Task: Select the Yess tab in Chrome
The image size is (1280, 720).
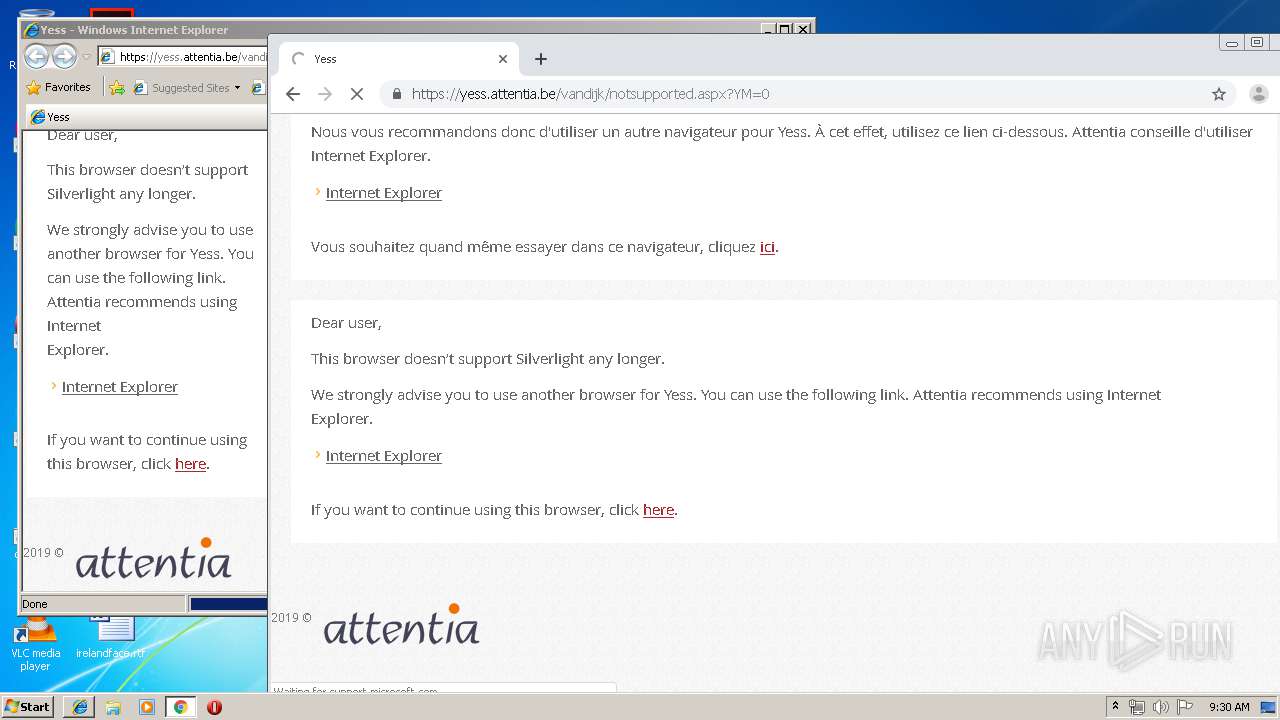Action: 398,59
